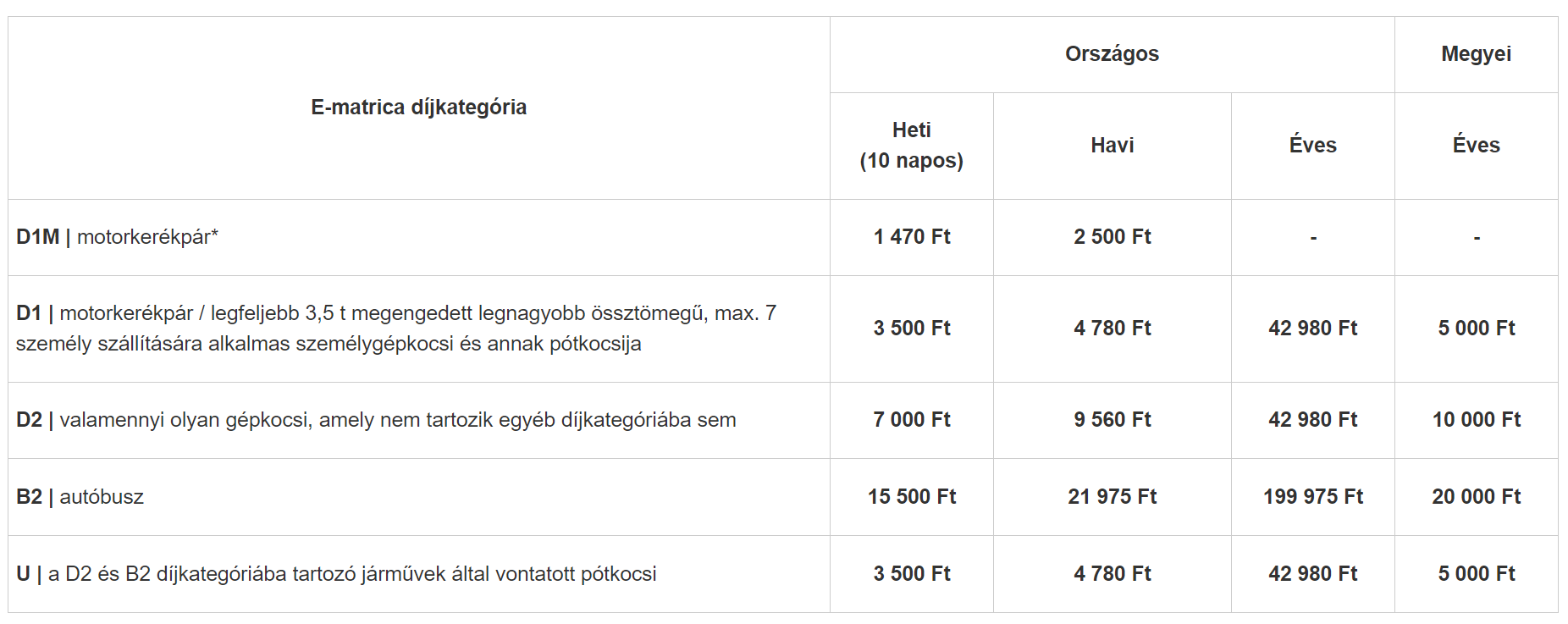
Task: Click the Megyei Éves column header
Action: coord(1476,146)
